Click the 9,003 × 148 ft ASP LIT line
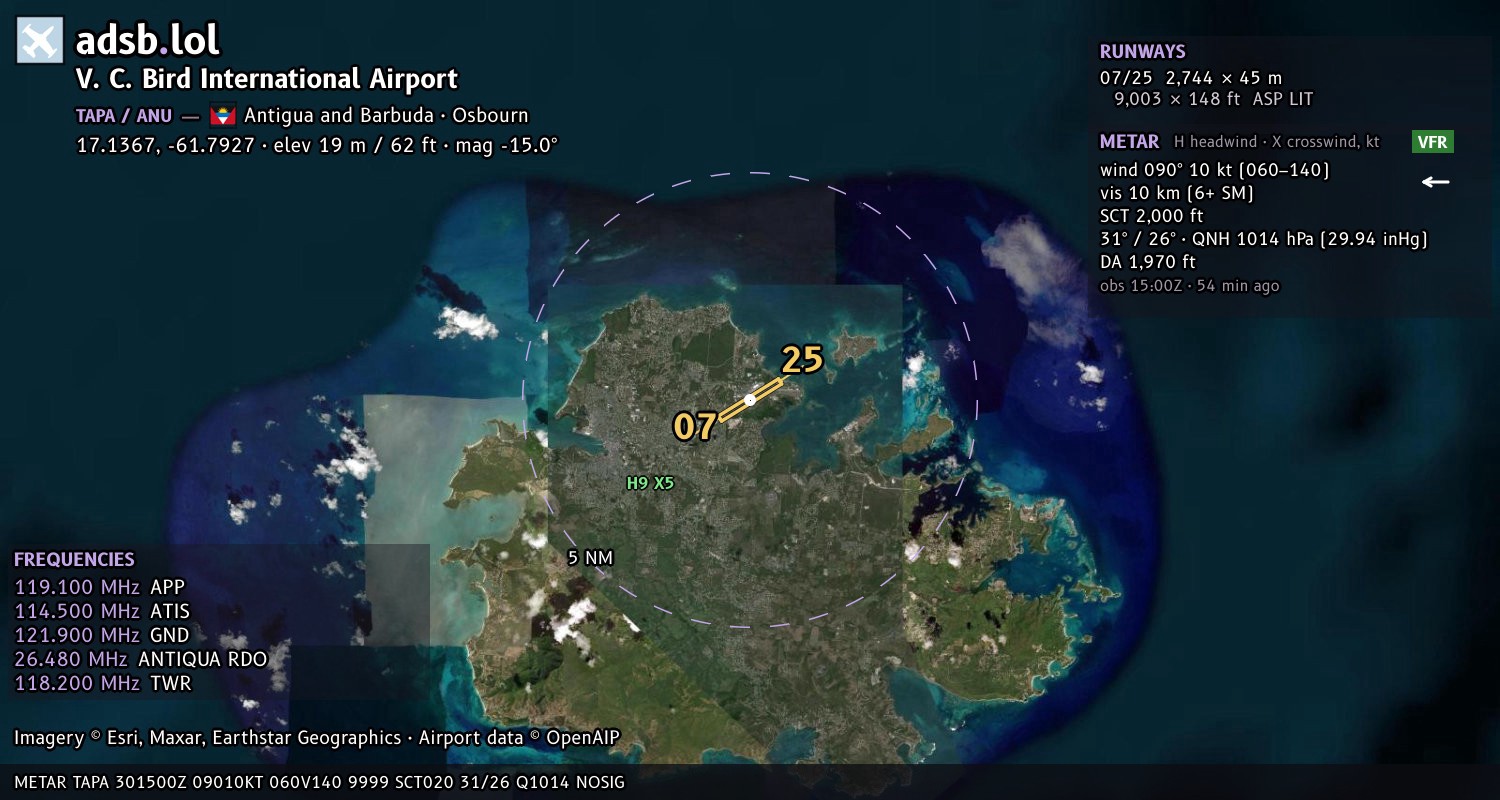This screenshot has height=800, width=1500. pyautogui.click(x=1213, y=99)
